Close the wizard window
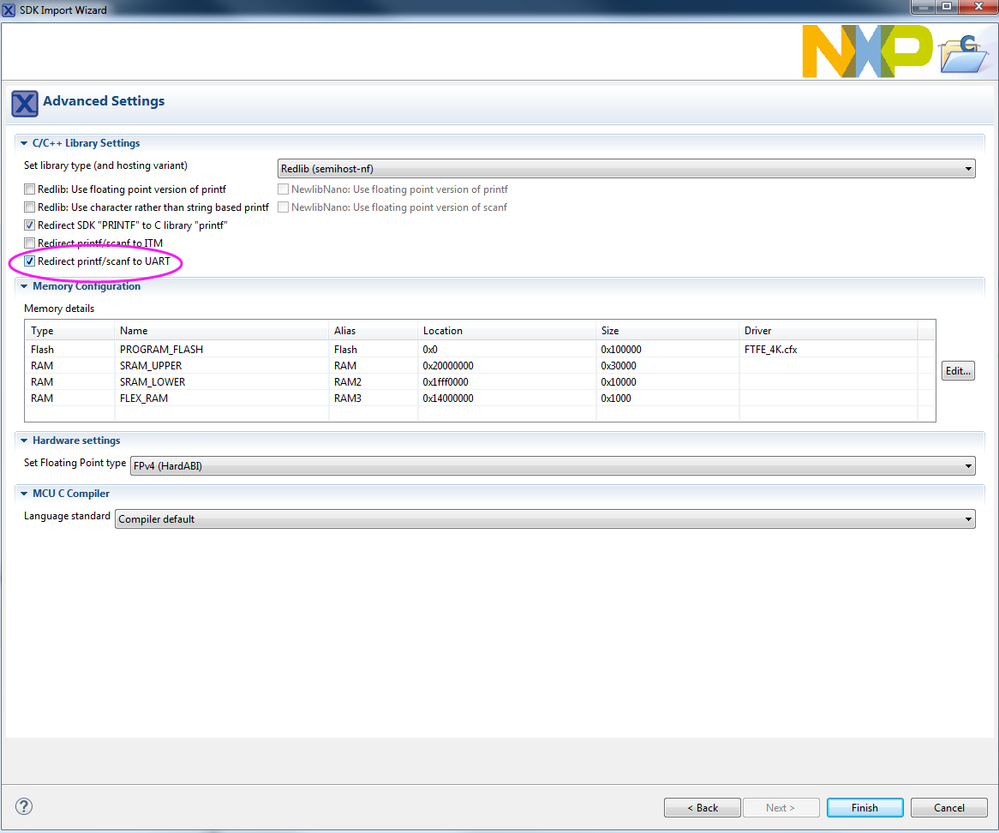999x833 pixels. 978,6
